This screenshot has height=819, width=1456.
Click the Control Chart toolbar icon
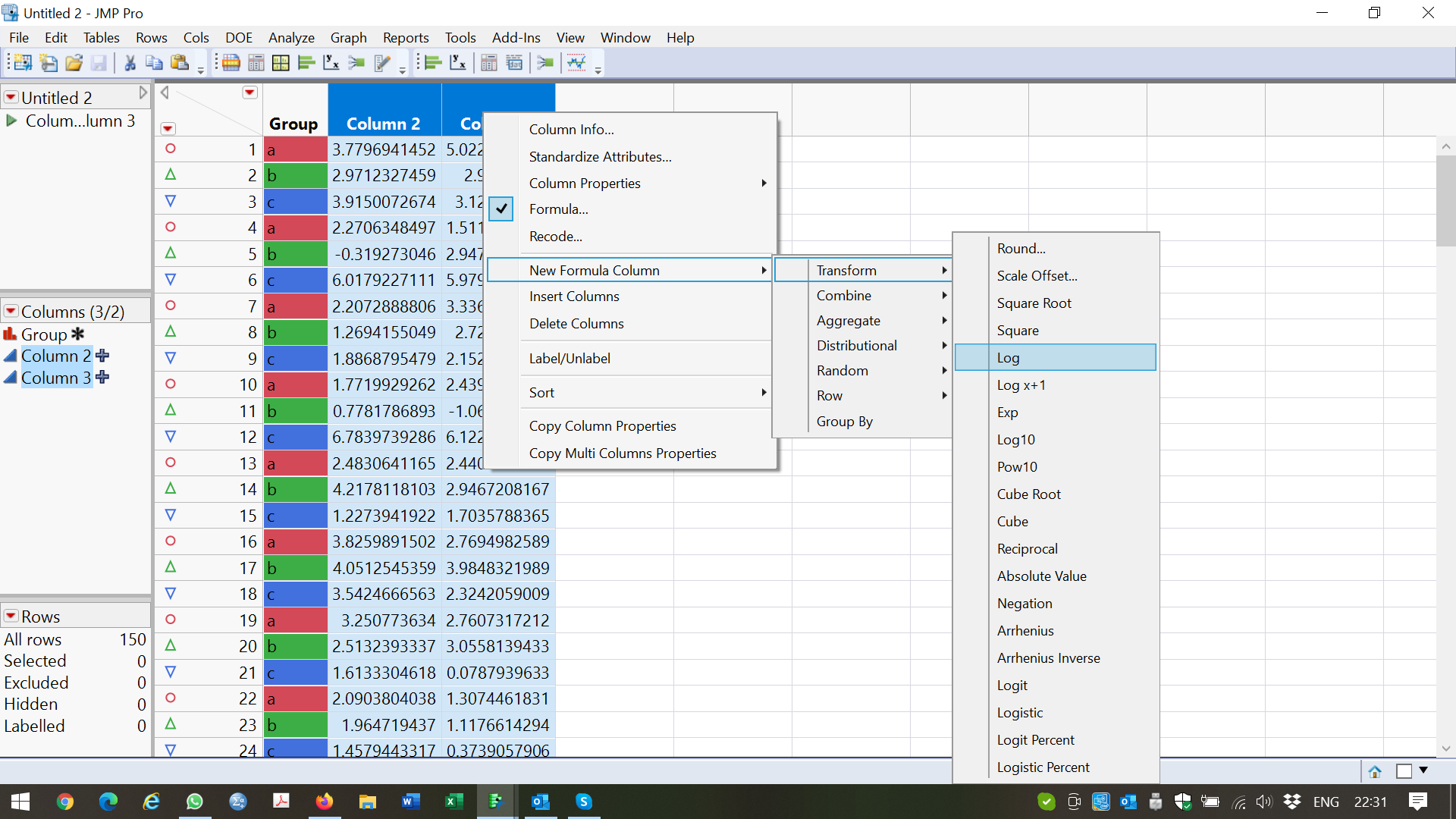(577, 63)
